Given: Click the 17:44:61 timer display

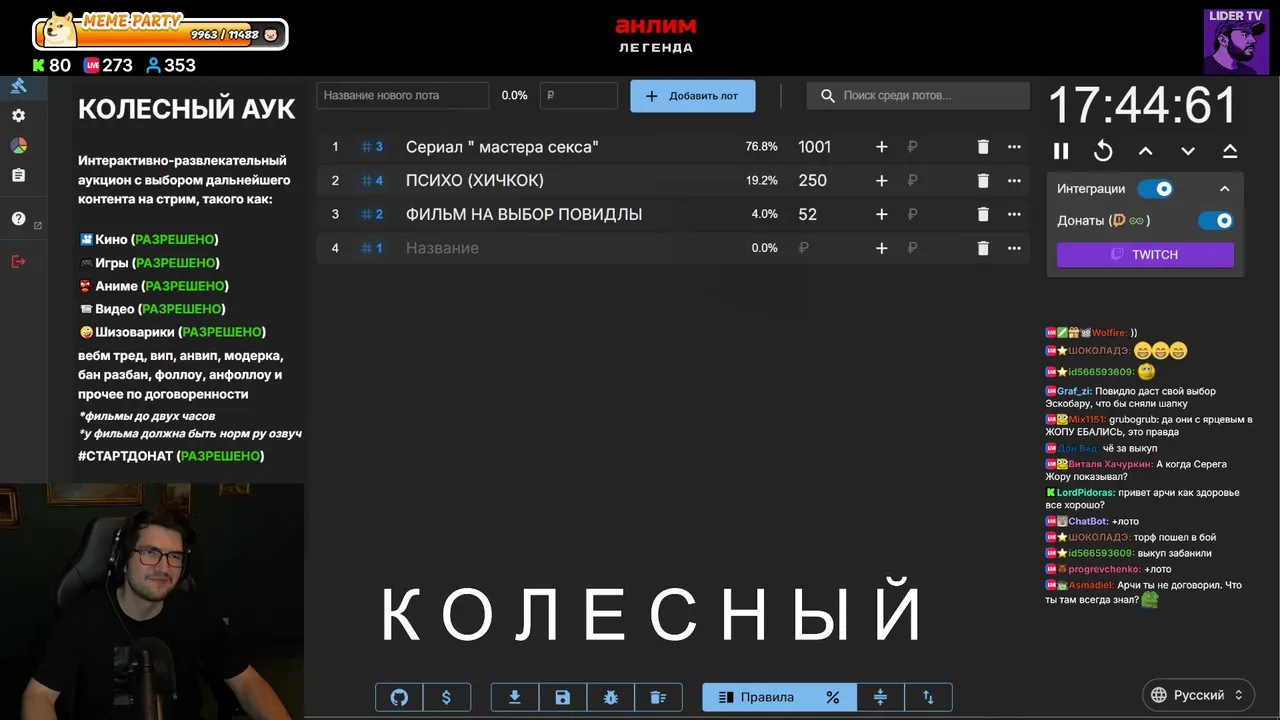Looking at the screenshot, I should coord(1143,105).
